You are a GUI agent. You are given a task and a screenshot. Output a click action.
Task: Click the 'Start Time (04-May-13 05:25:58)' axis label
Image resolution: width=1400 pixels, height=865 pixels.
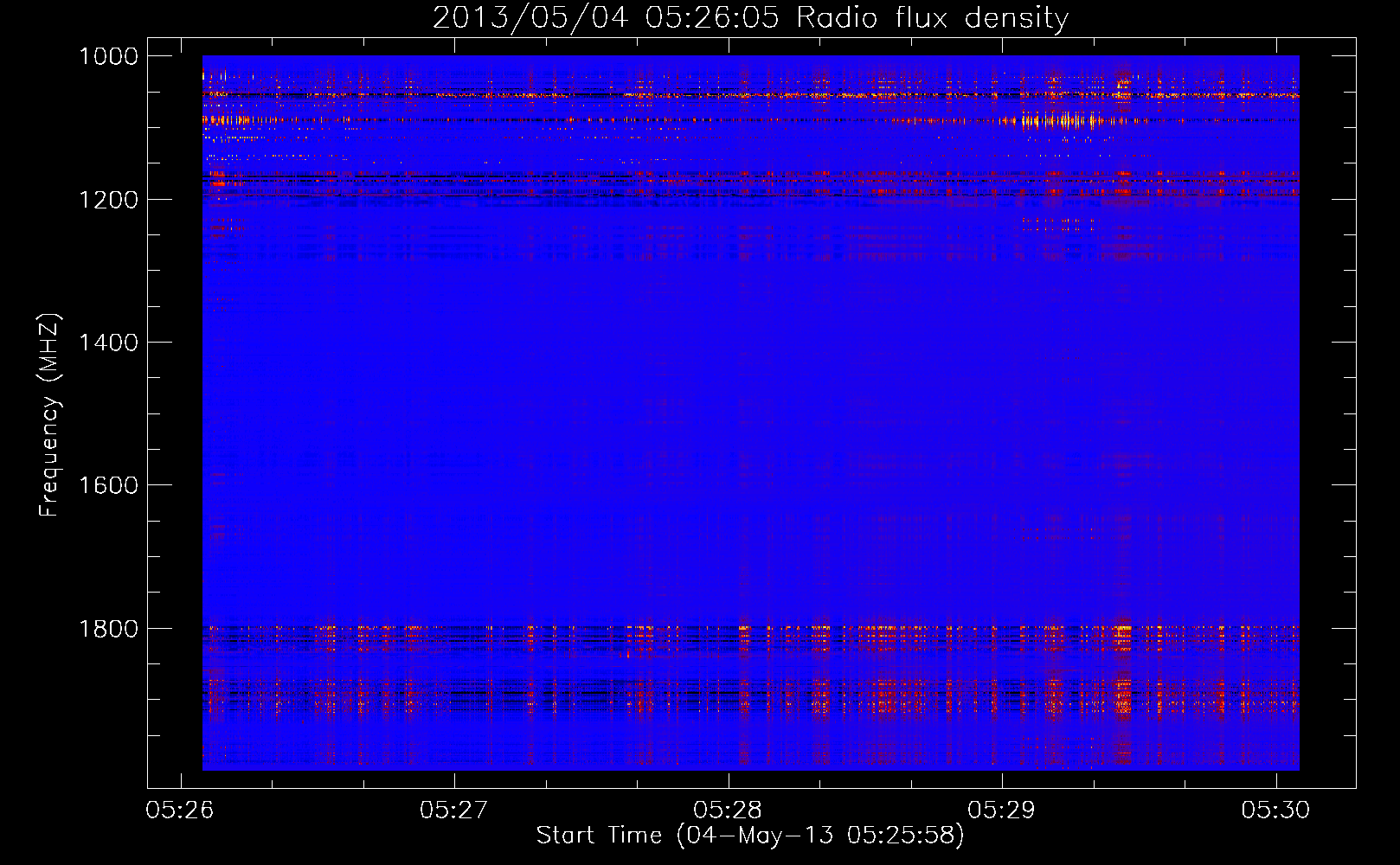click(750, 836)
